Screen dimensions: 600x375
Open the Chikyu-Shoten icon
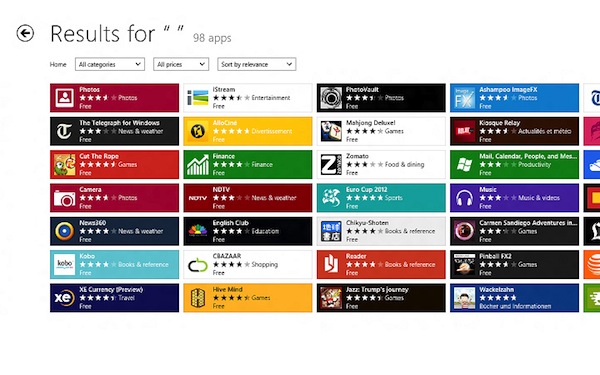(x=331, y=231)
